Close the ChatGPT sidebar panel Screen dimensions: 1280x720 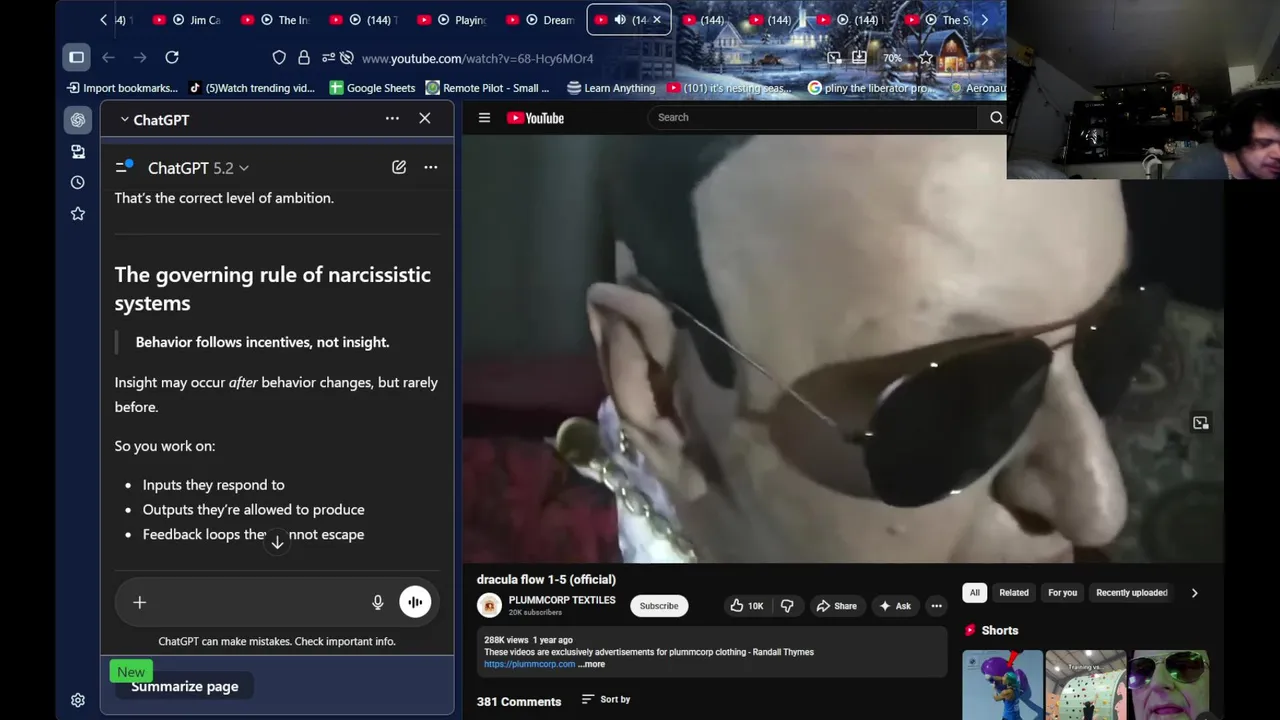[425, 118]
